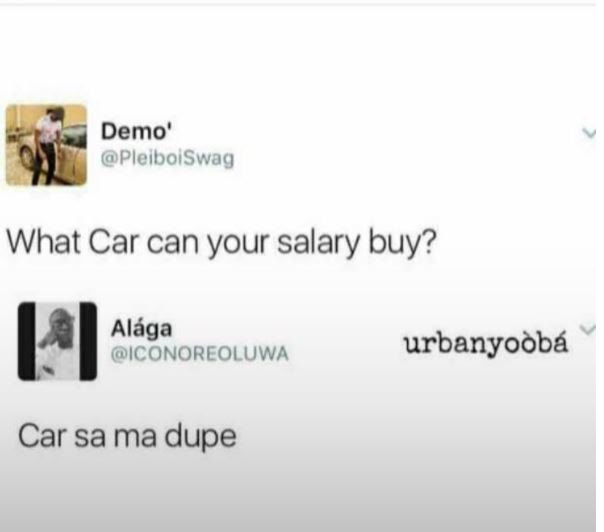This screenshot has height=532, width=604.
Task: Click the word "salary" in the tweet
Action: (x=318, y=243)
